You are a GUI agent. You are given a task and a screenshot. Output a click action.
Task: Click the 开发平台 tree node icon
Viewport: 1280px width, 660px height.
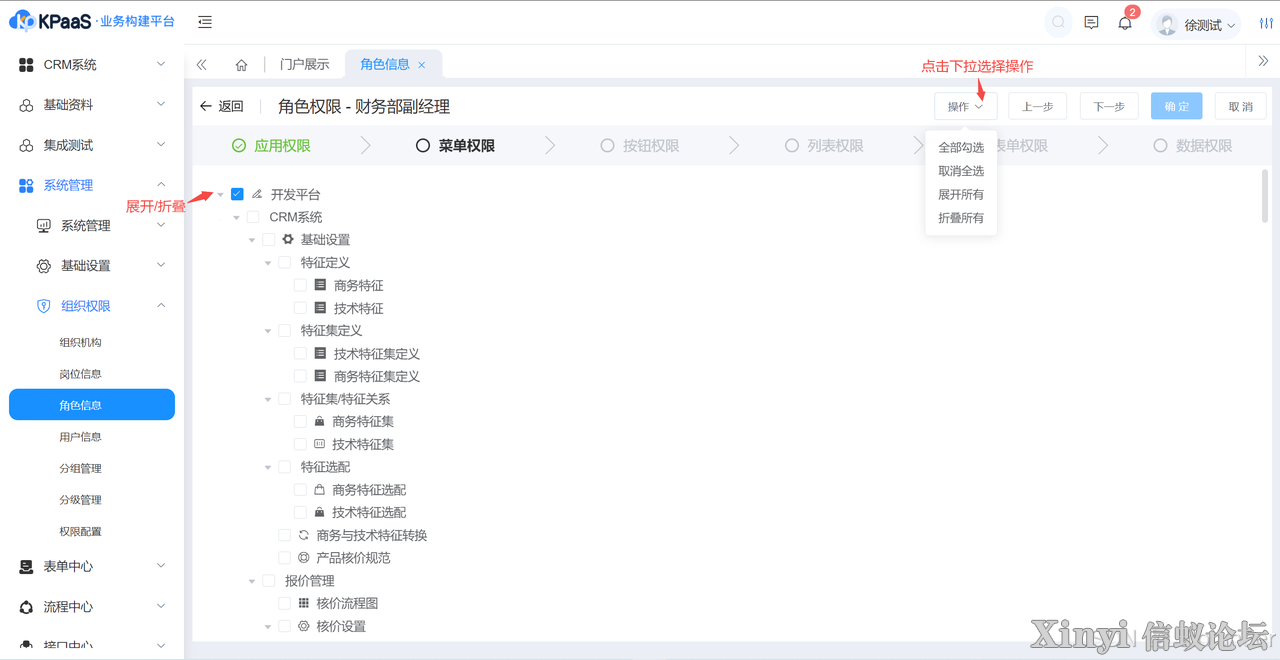[x=257, y=194]
